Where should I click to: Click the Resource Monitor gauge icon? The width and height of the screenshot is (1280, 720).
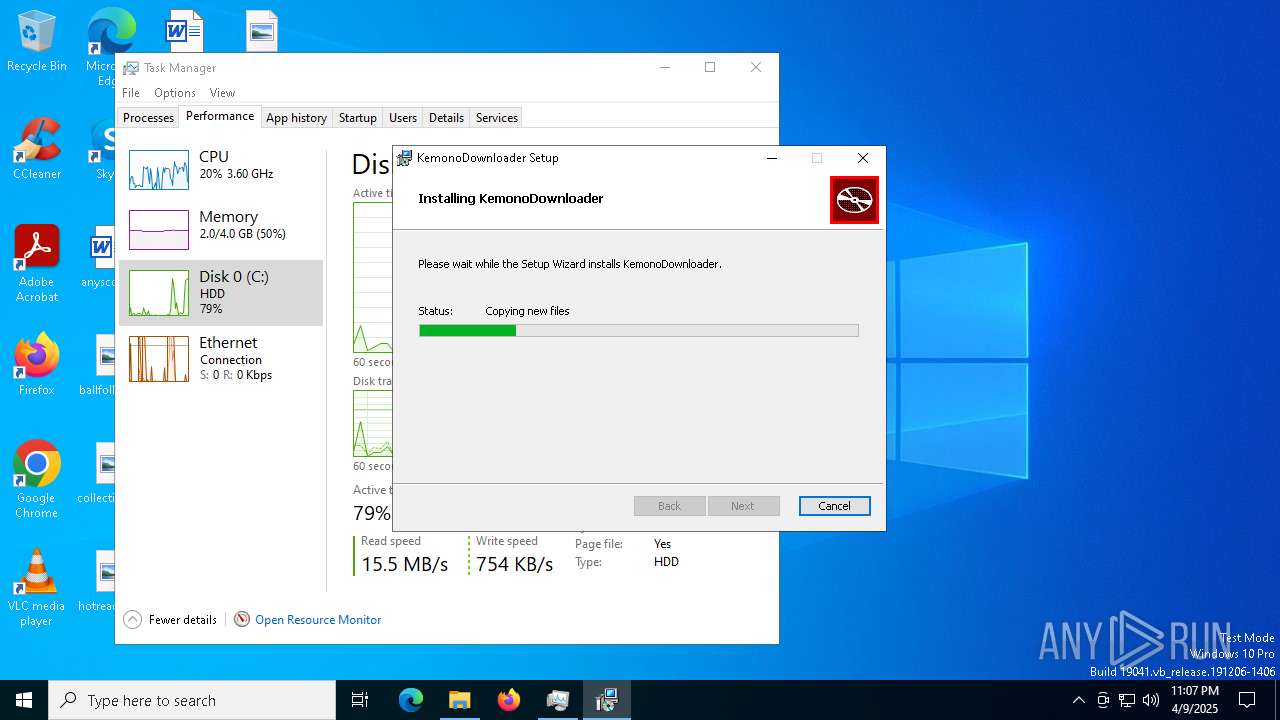click(x=242, y=620)
